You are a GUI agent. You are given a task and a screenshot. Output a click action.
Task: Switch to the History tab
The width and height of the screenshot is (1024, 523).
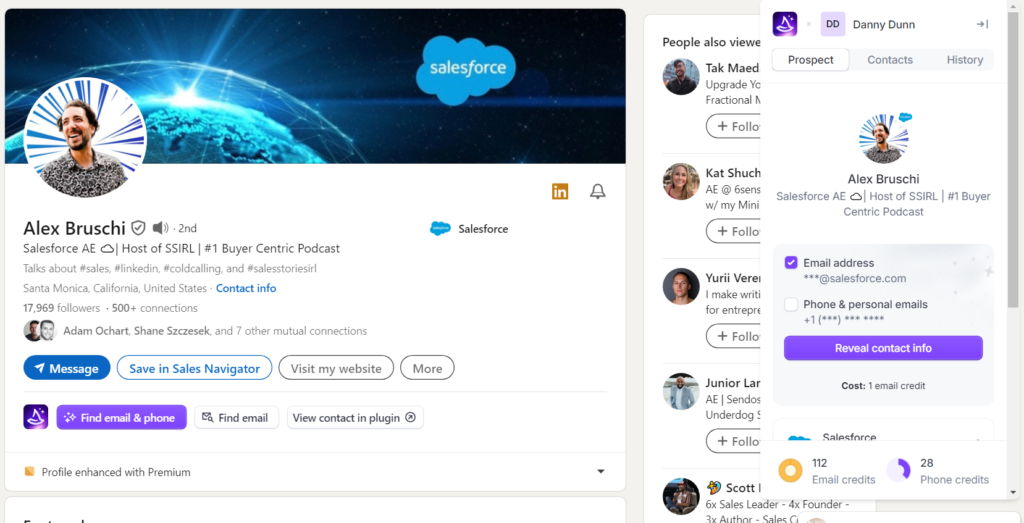[x=965, y=59]
